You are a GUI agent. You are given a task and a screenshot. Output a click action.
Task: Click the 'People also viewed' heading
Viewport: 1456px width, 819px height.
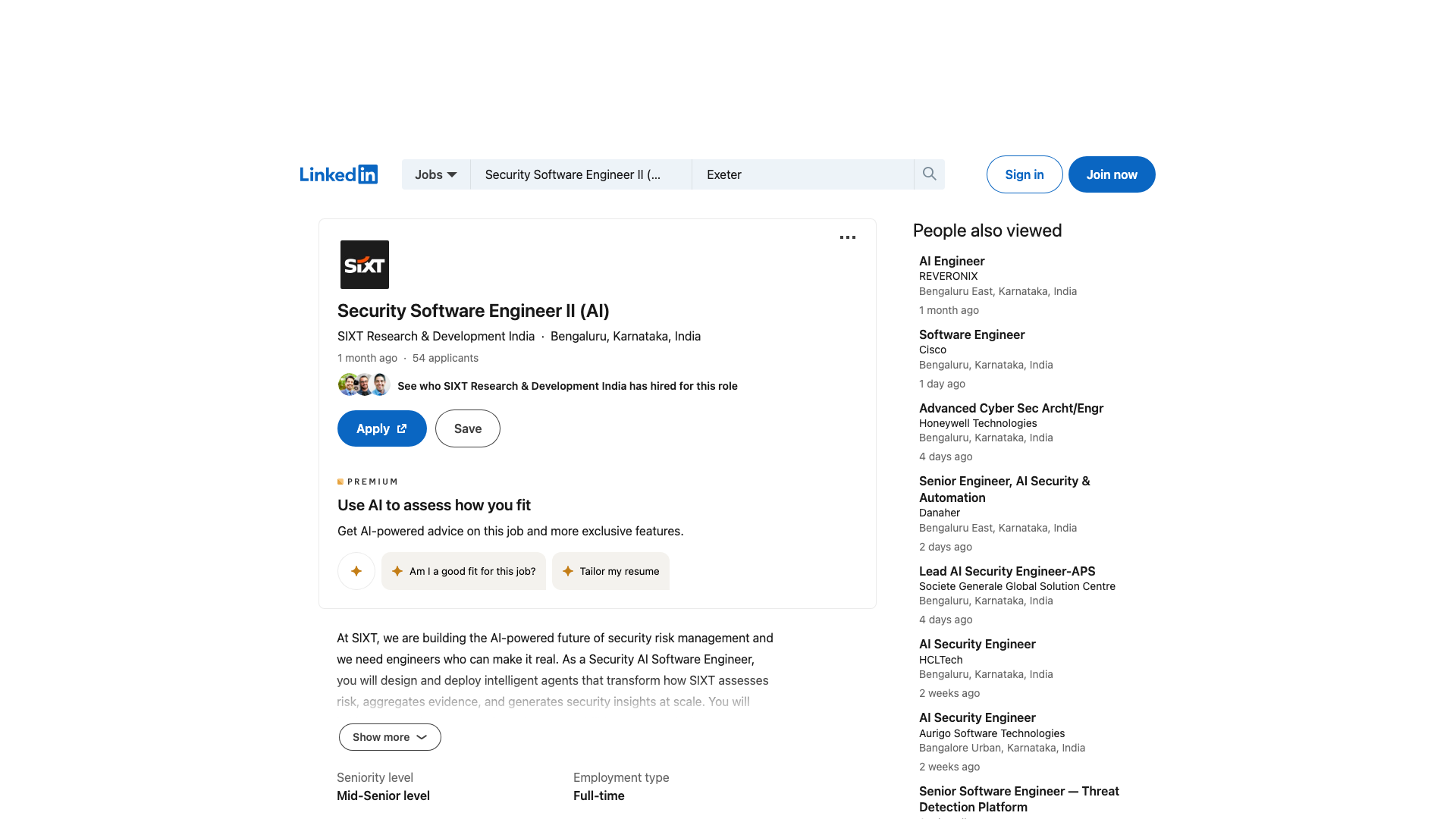tap(987, 231)
